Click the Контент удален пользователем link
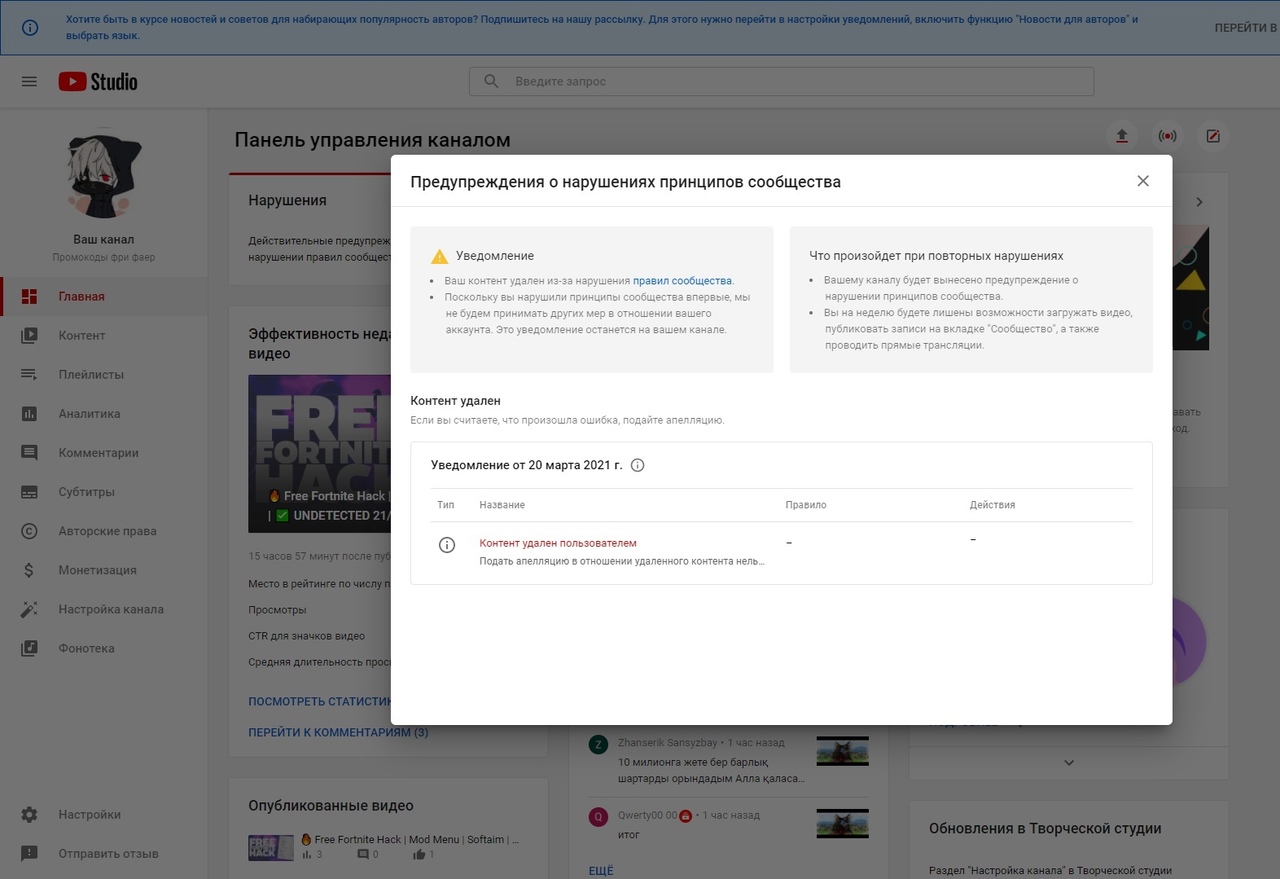Image resolution: width=1280 pixels, height=879 pixels. 558,543
